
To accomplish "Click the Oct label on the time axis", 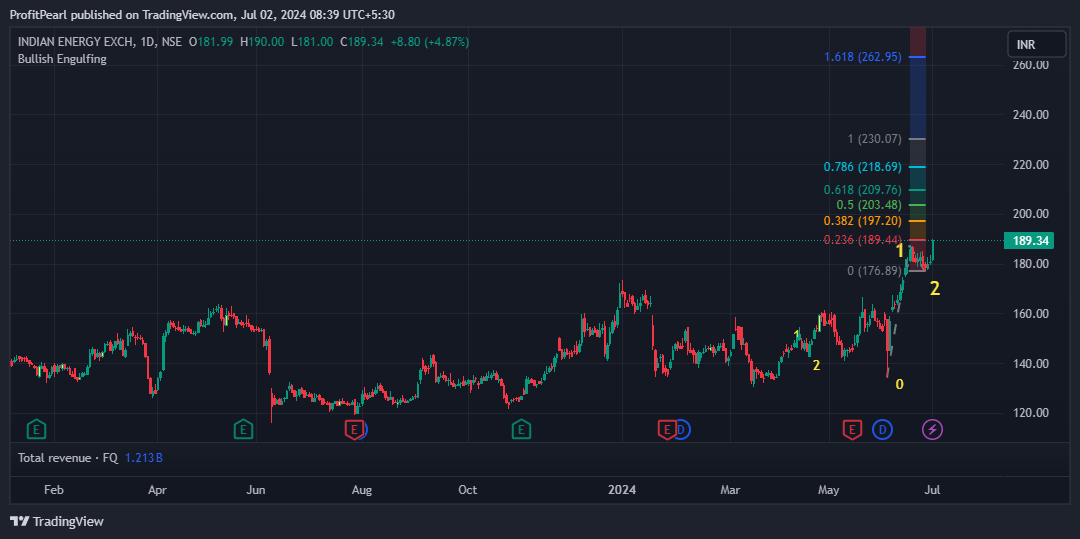I will coord(467,490).
